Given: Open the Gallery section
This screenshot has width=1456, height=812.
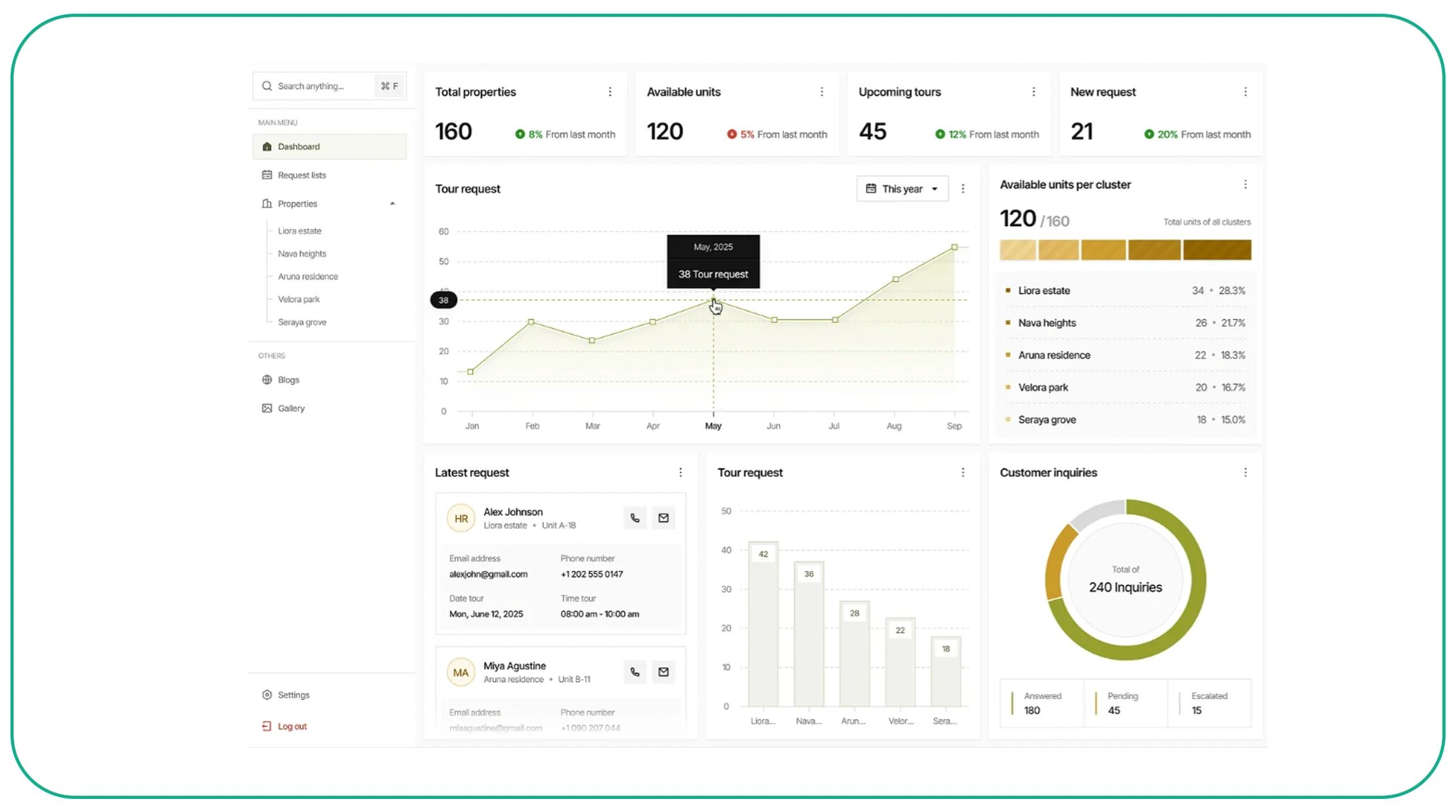Looking at the screenshot, I should tap(291, 408).
